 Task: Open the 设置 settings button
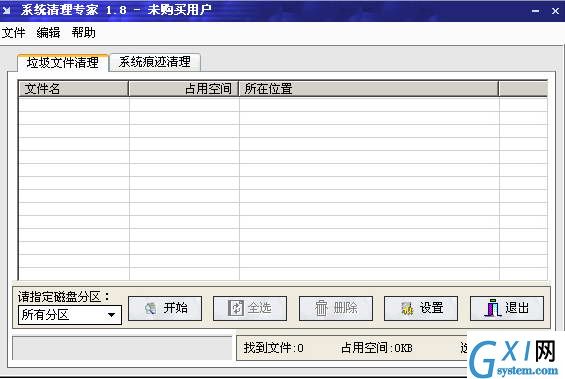(421, 308)
